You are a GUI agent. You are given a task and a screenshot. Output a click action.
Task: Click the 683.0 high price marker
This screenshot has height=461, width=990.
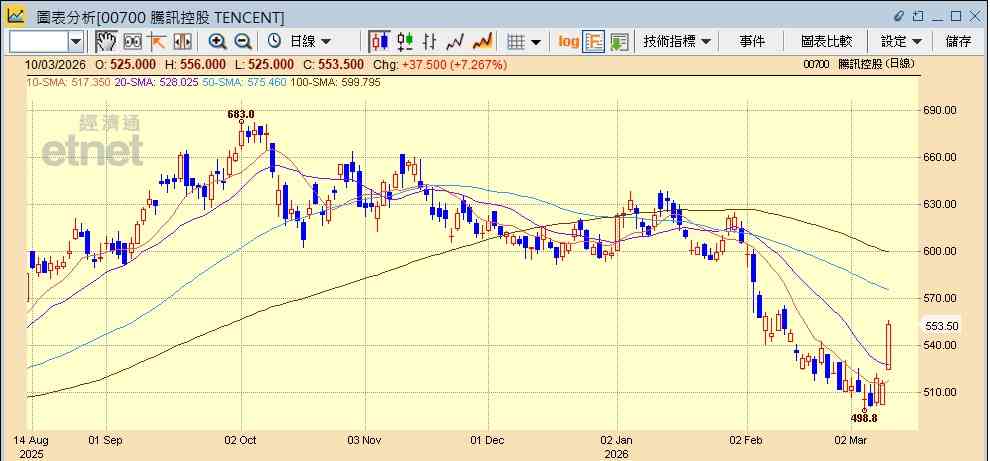[241, 114]
